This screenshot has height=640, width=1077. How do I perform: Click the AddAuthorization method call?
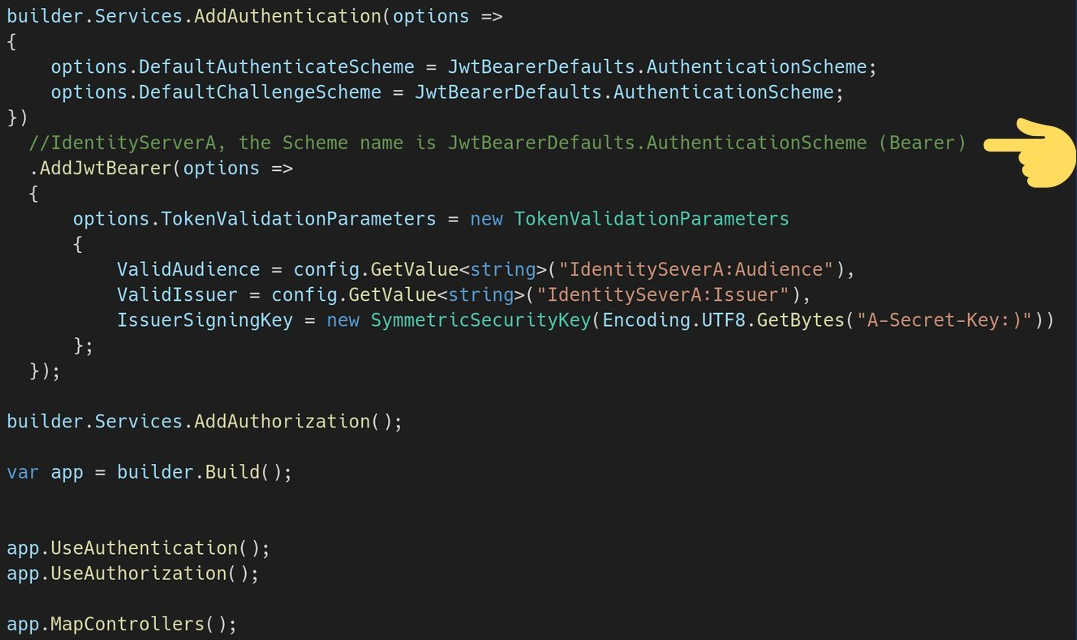[282, 422]
